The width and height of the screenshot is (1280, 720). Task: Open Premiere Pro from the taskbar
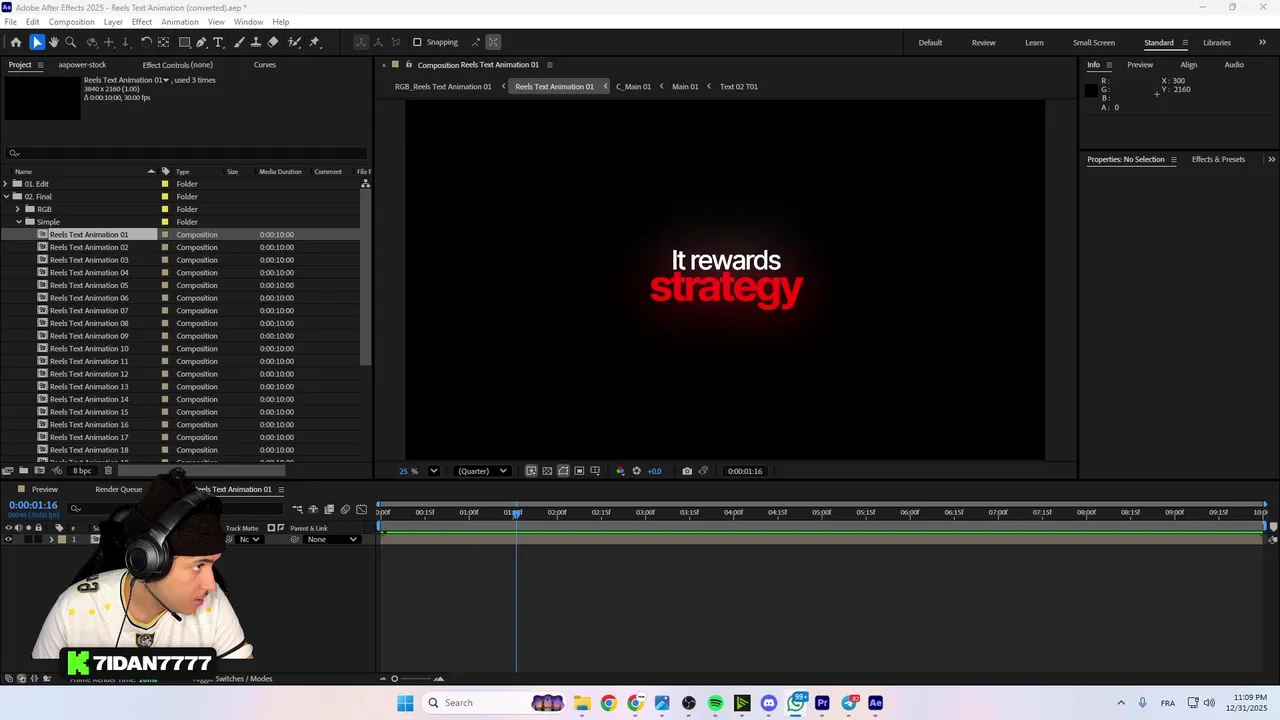pos(822,703)
